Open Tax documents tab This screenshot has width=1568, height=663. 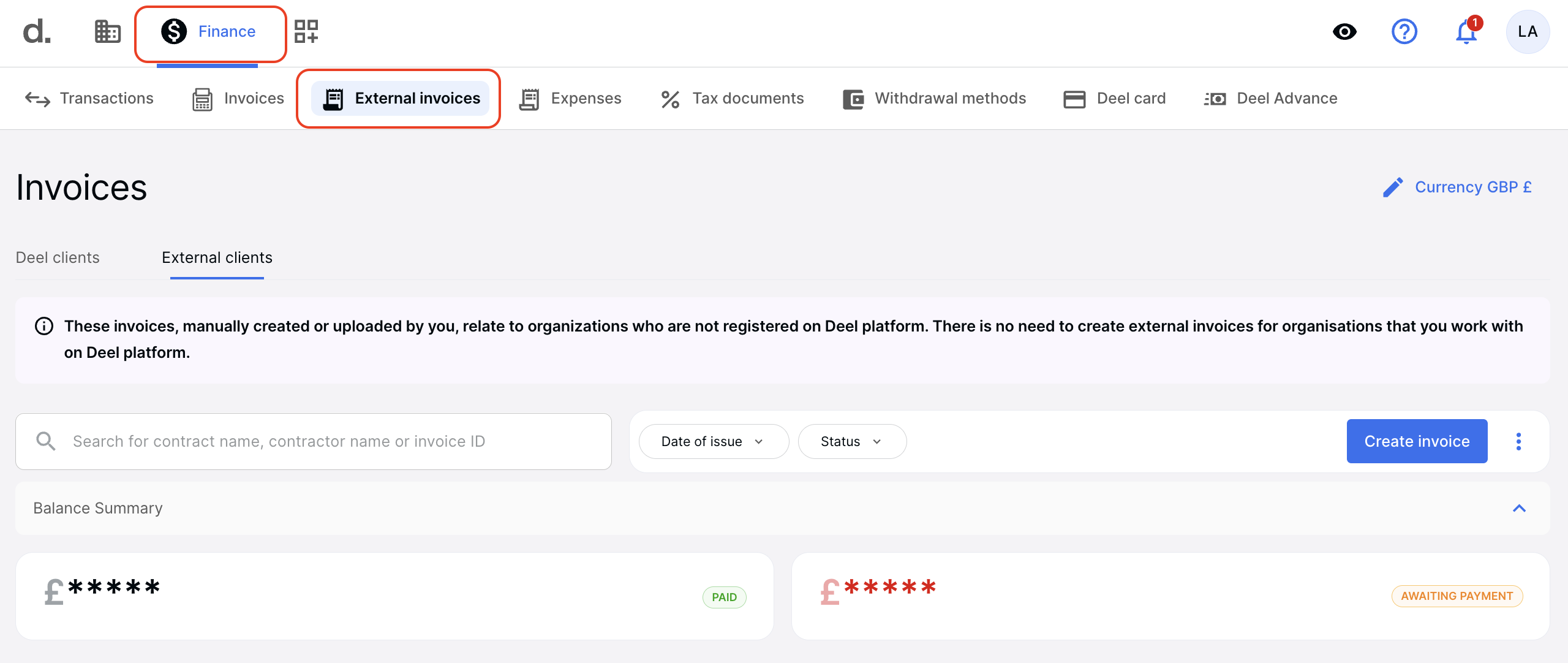732,98
